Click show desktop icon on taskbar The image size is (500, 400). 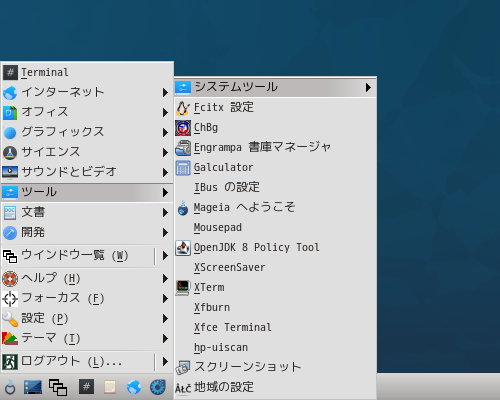pyautogui.click(x=33, y=387)
